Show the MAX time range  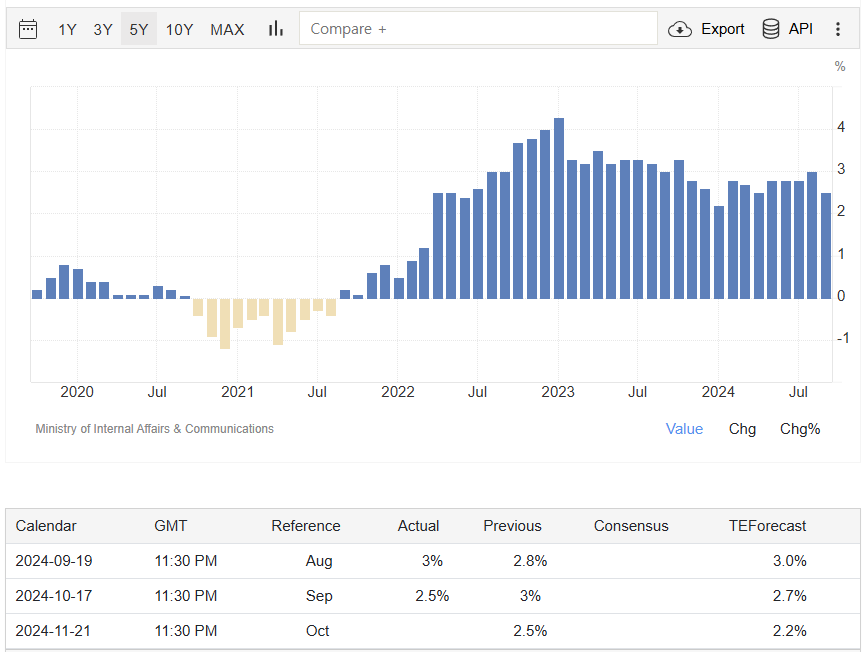tap(227, 29)
